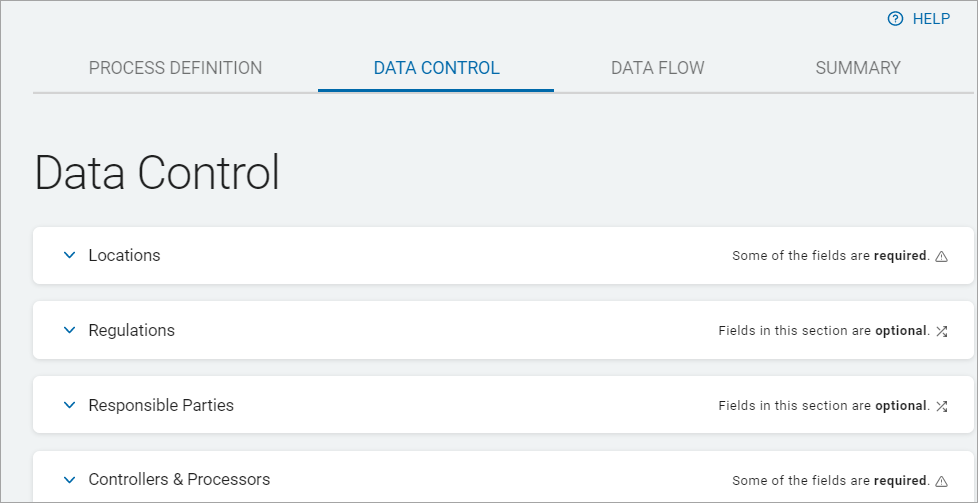978x503 pixels.
Task: Click the Responsible Parties section title
Action: 161,405
